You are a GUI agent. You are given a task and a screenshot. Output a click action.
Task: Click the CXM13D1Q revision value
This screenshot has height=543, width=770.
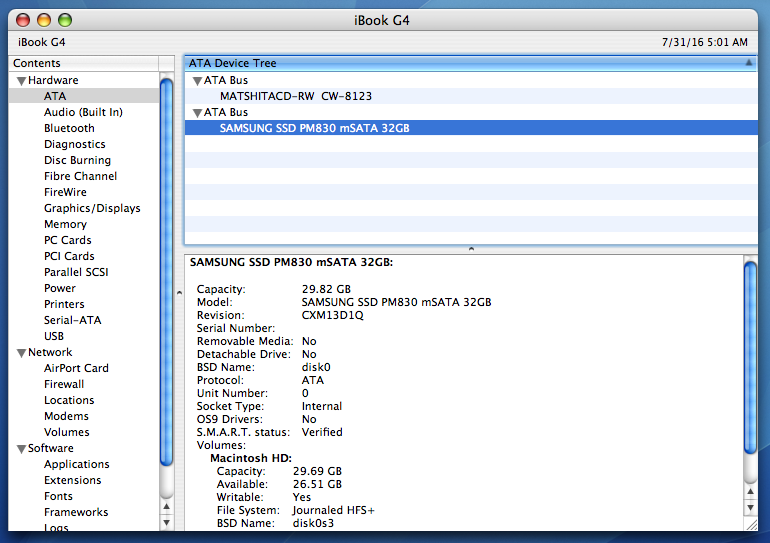(x=332, y=315)
